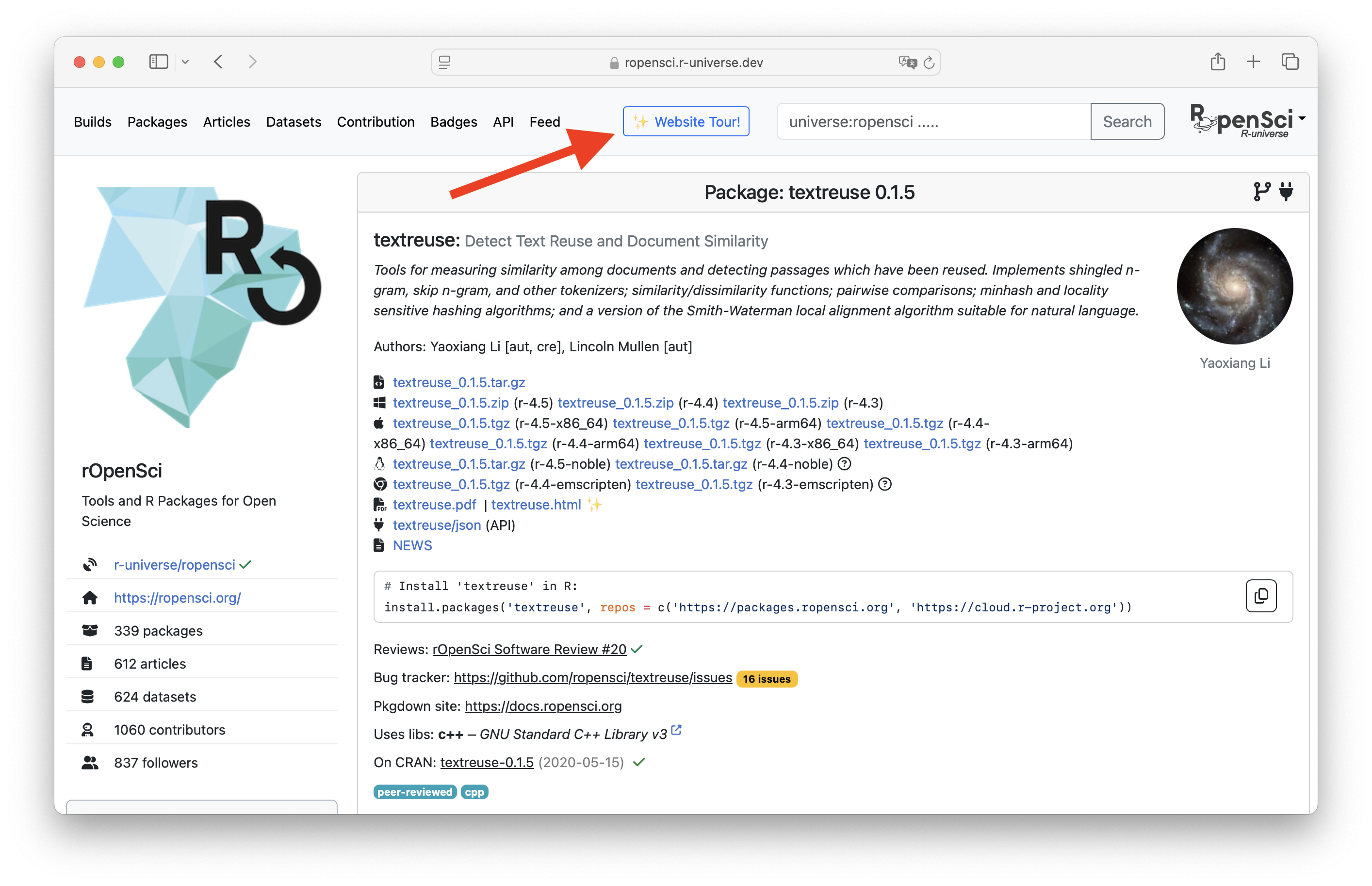Download the r-4.3-arm64 macOS textreuse tgz
Viewport: 1372px width, 886px height.
[x=922, y=443]
